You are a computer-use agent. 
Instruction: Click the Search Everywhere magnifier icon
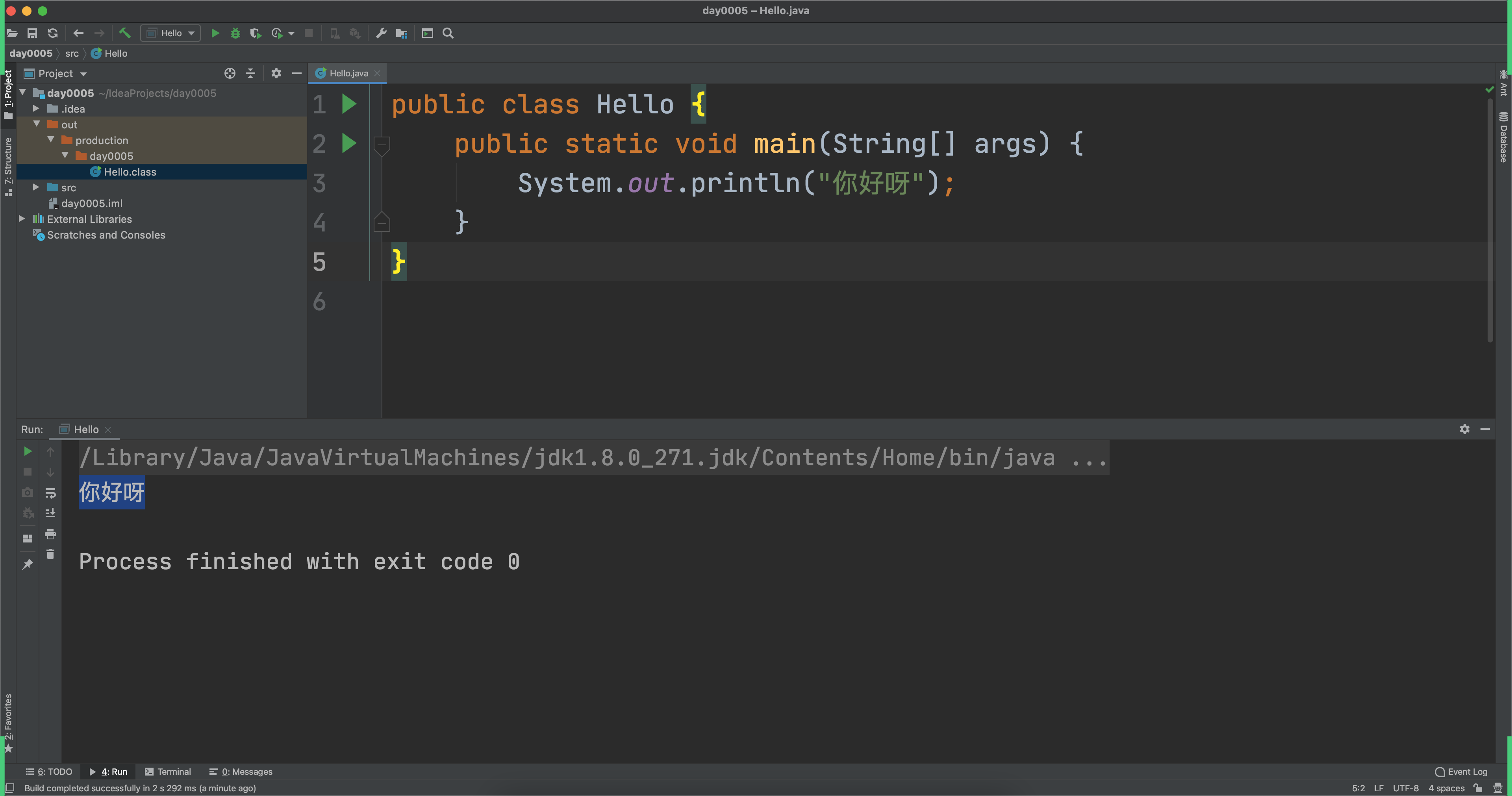[x=448, y=33]
